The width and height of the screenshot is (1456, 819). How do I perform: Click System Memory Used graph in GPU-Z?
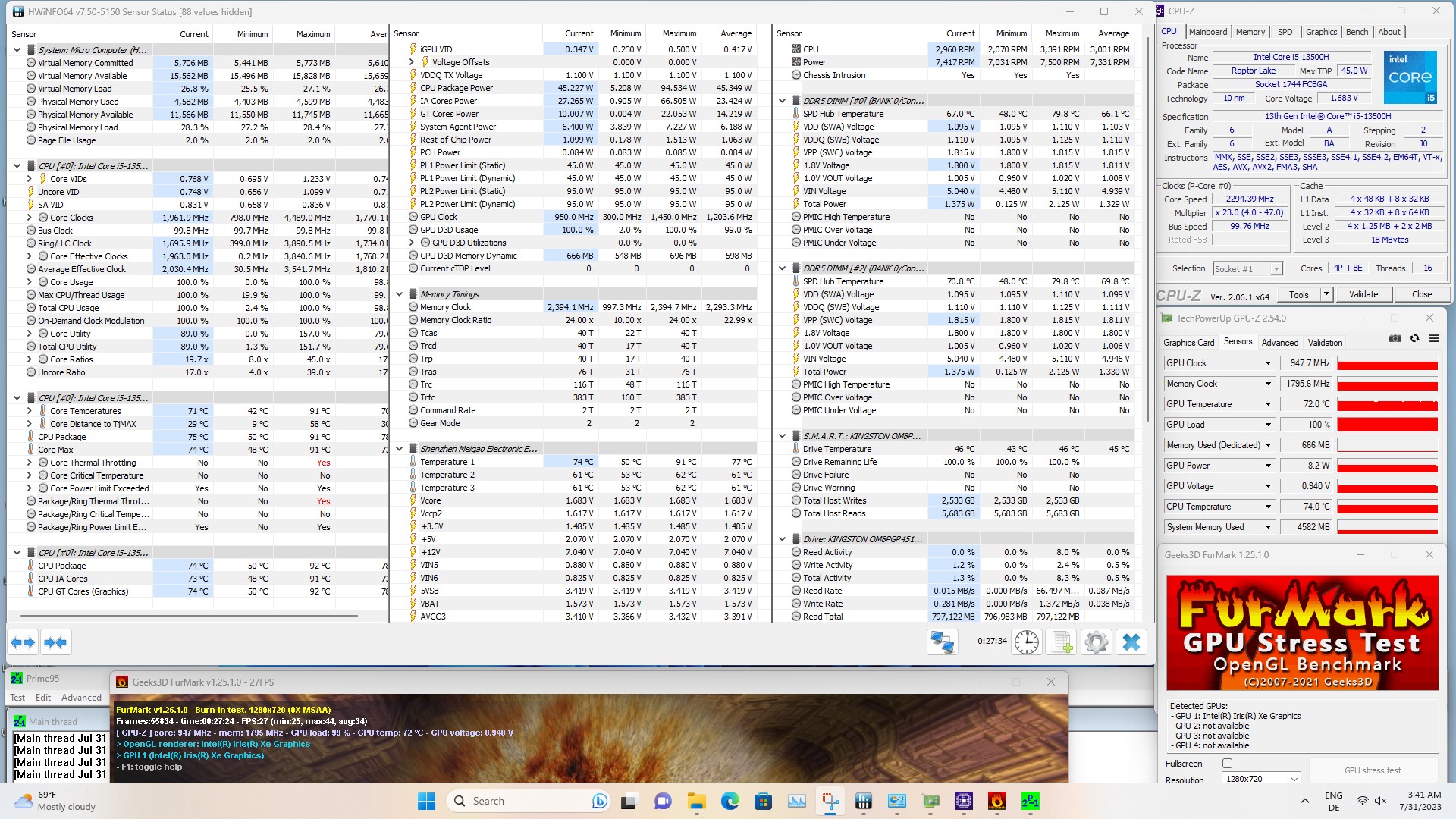(1387, 527)
